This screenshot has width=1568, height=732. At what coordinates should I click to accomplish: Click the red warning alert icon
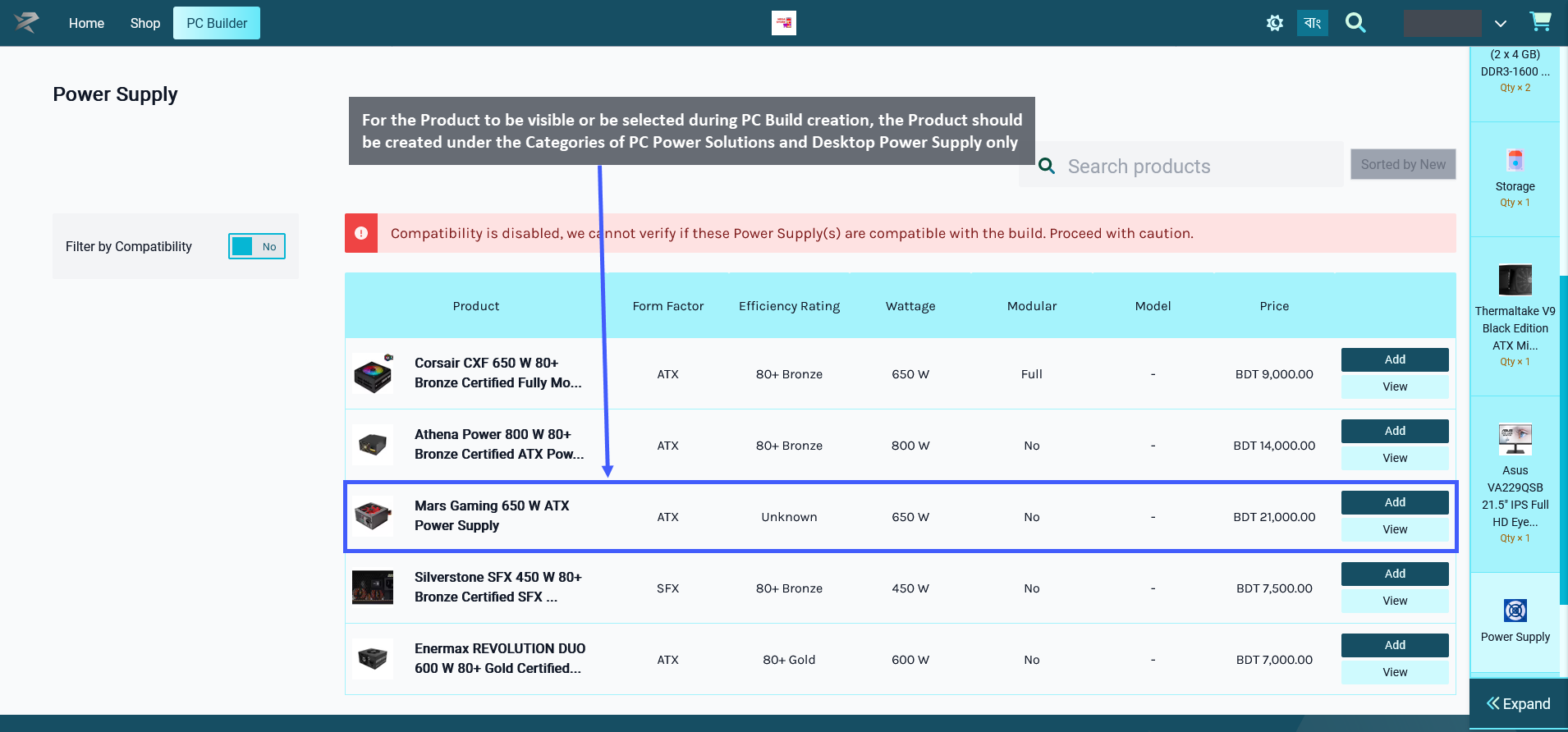click(361, 233)
